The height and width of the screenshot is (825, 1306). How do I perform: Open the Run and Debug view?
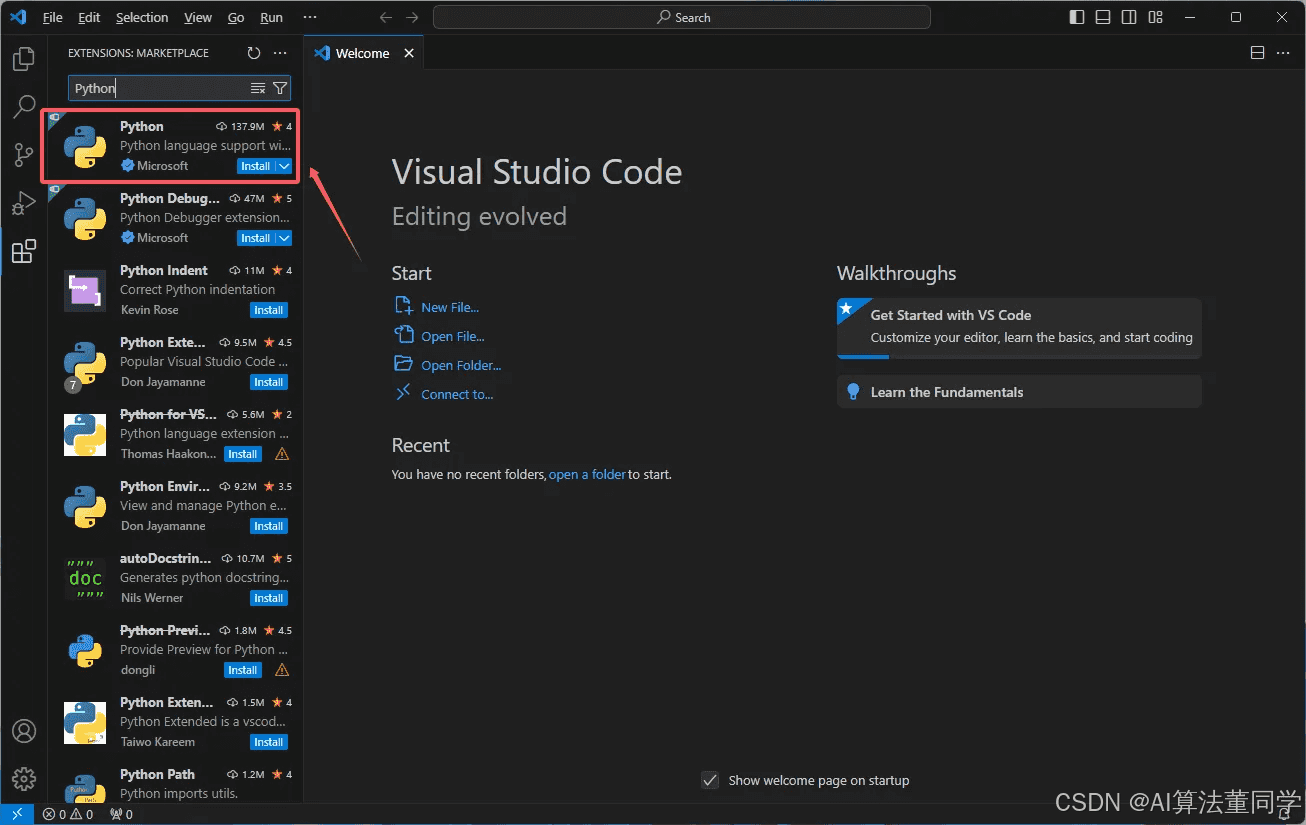tap(24, 204)
